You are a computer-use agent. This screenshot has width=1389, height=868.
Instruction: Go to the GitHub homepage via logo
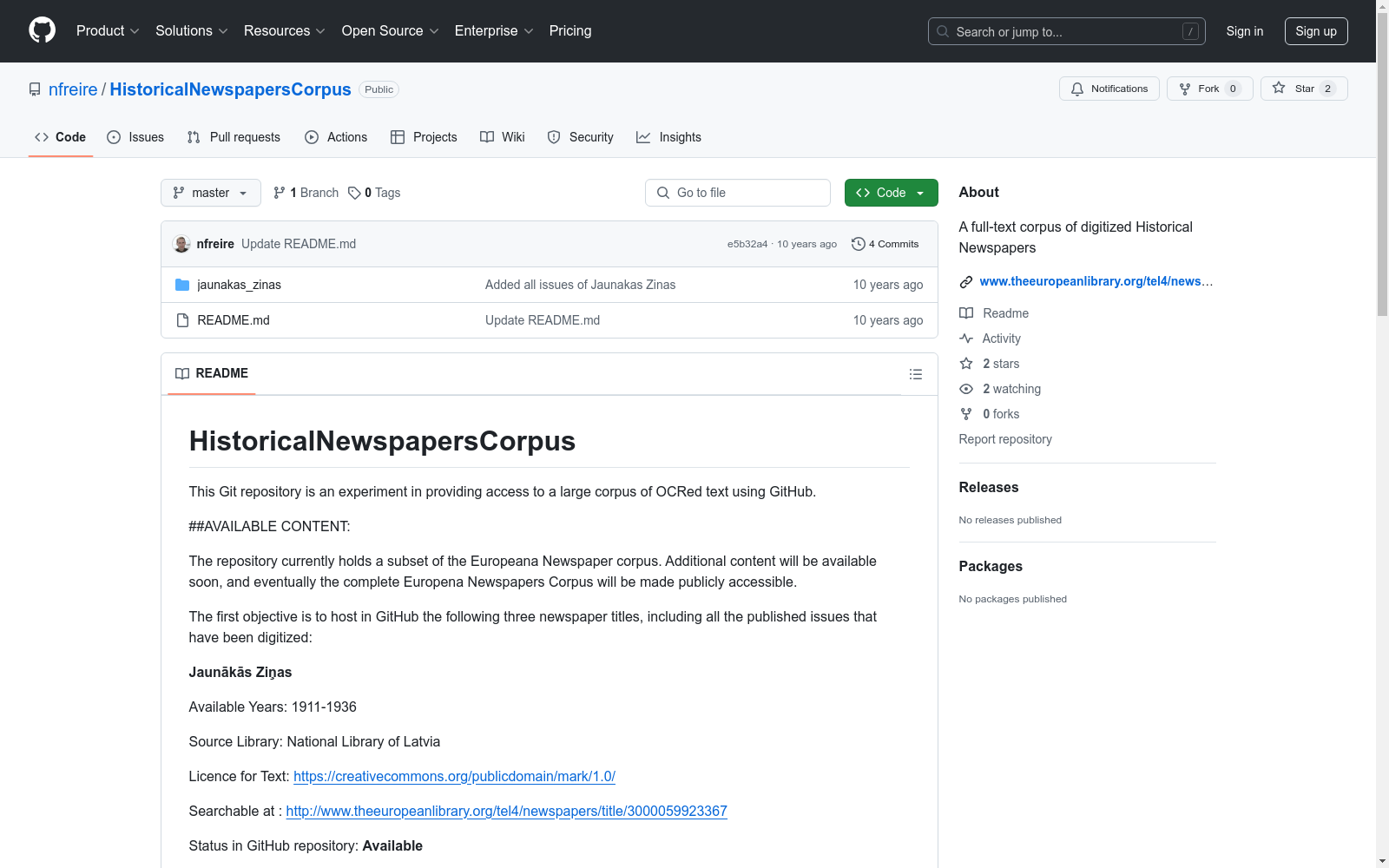pos(42,30)
